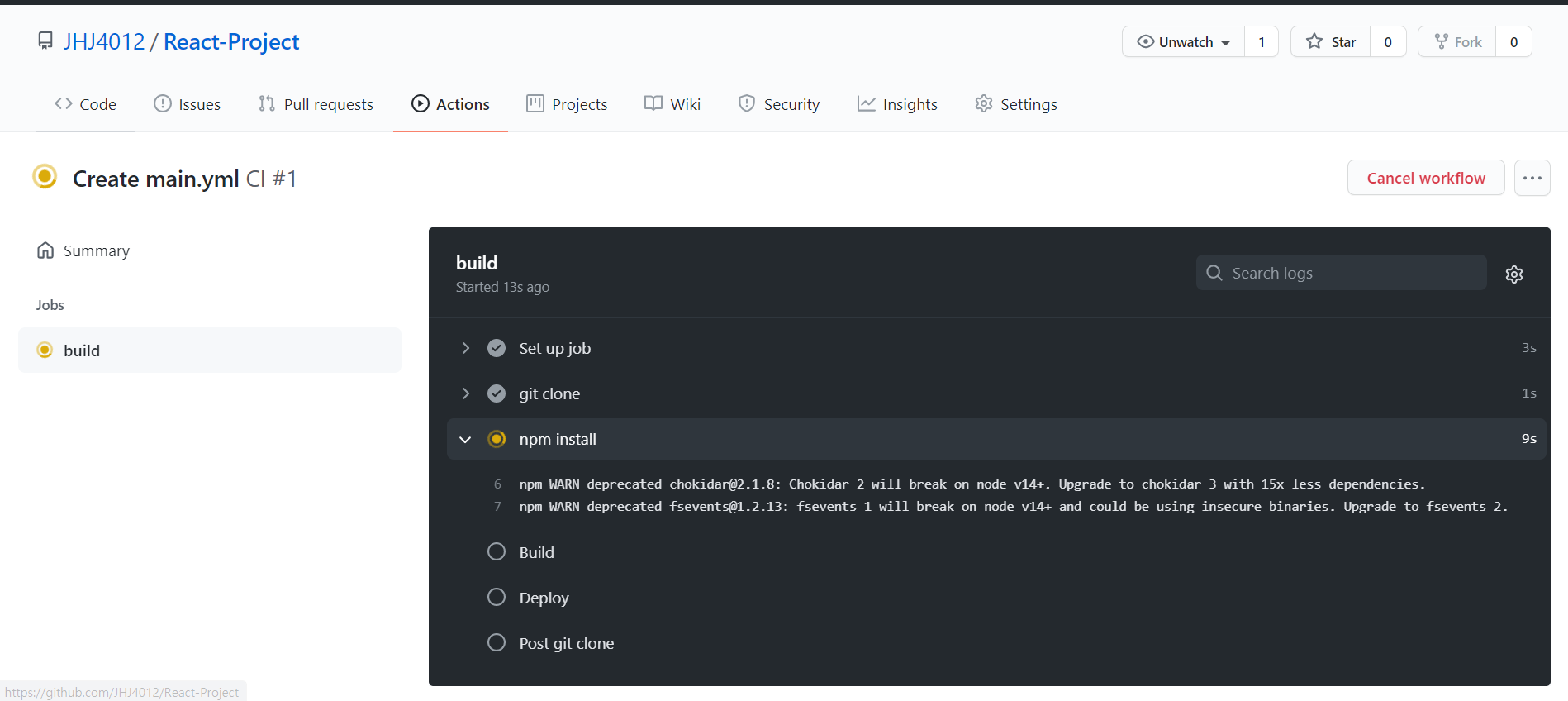The image size is (1568, 701).
Task: Click the Insights graph icon
Action: pyautogui.click(x=865, y=103)
